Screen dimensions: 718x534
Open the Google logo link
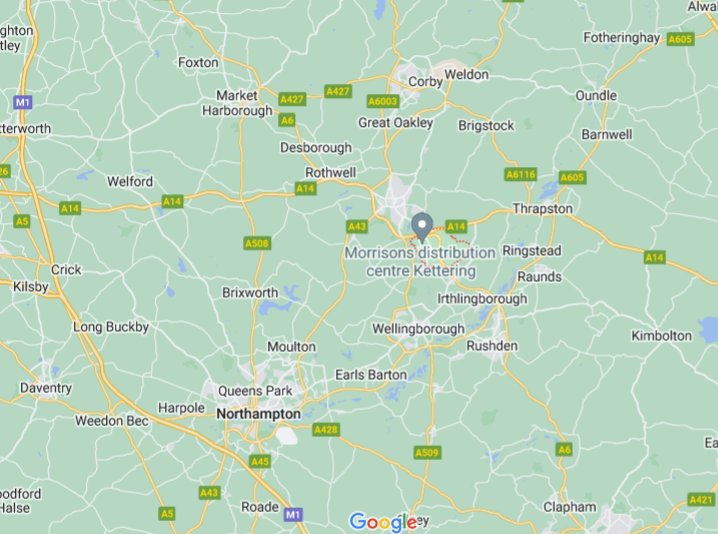(x=383, y=522)
